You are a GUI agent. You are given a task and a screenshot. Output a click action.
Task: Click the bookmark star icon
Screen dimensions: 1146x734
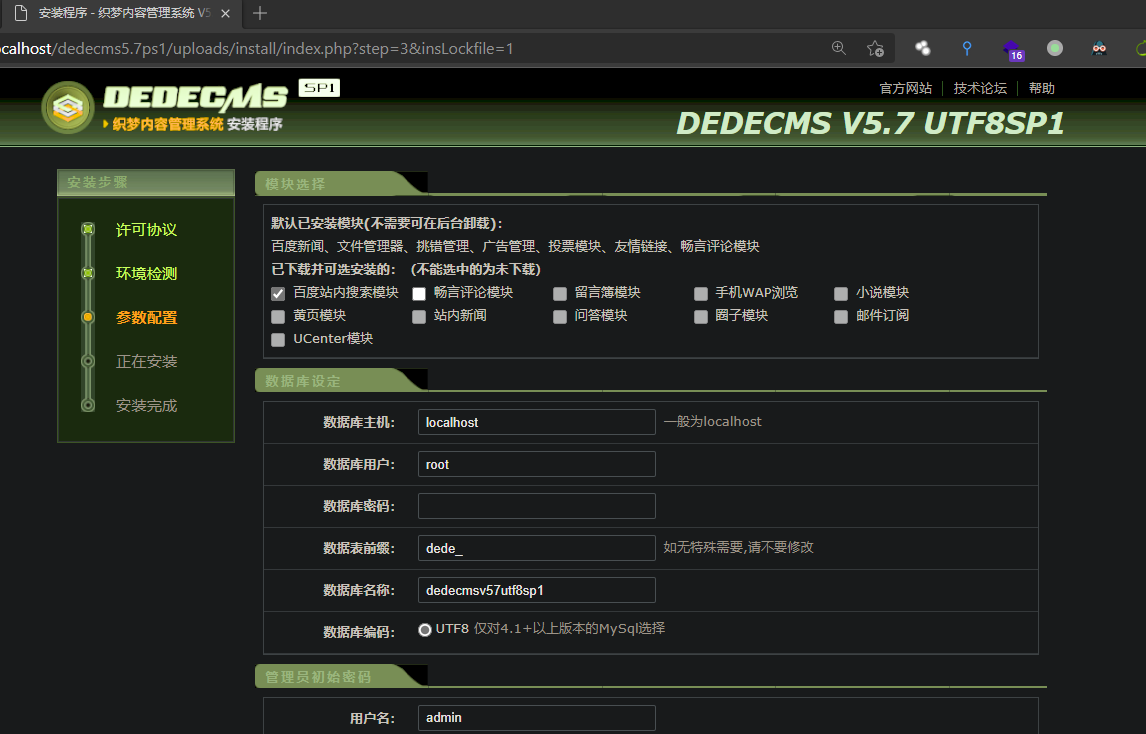(875, 47)
